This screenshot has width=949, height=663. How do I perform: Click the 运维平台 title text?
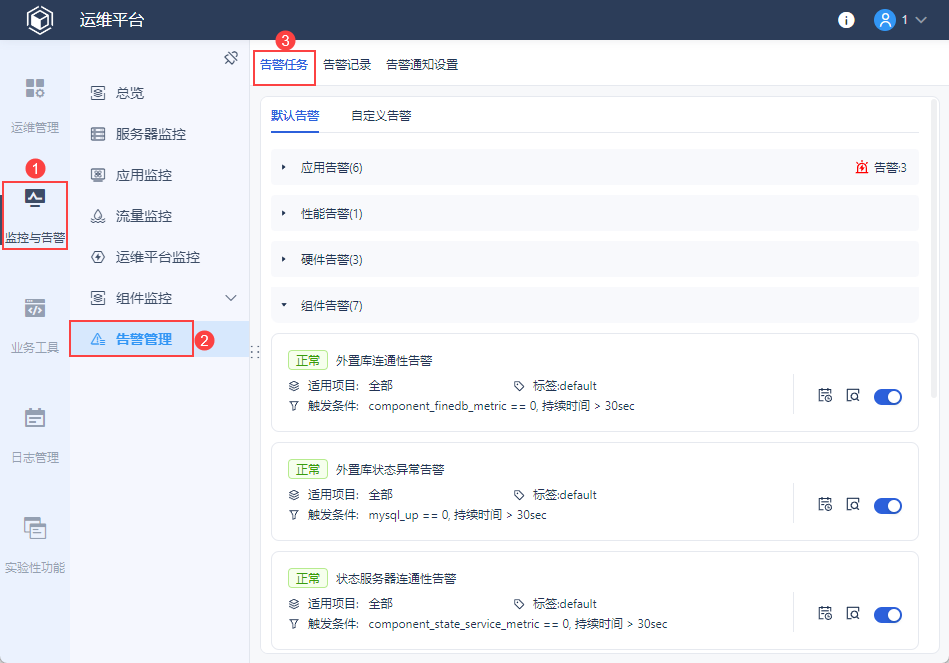112,20
